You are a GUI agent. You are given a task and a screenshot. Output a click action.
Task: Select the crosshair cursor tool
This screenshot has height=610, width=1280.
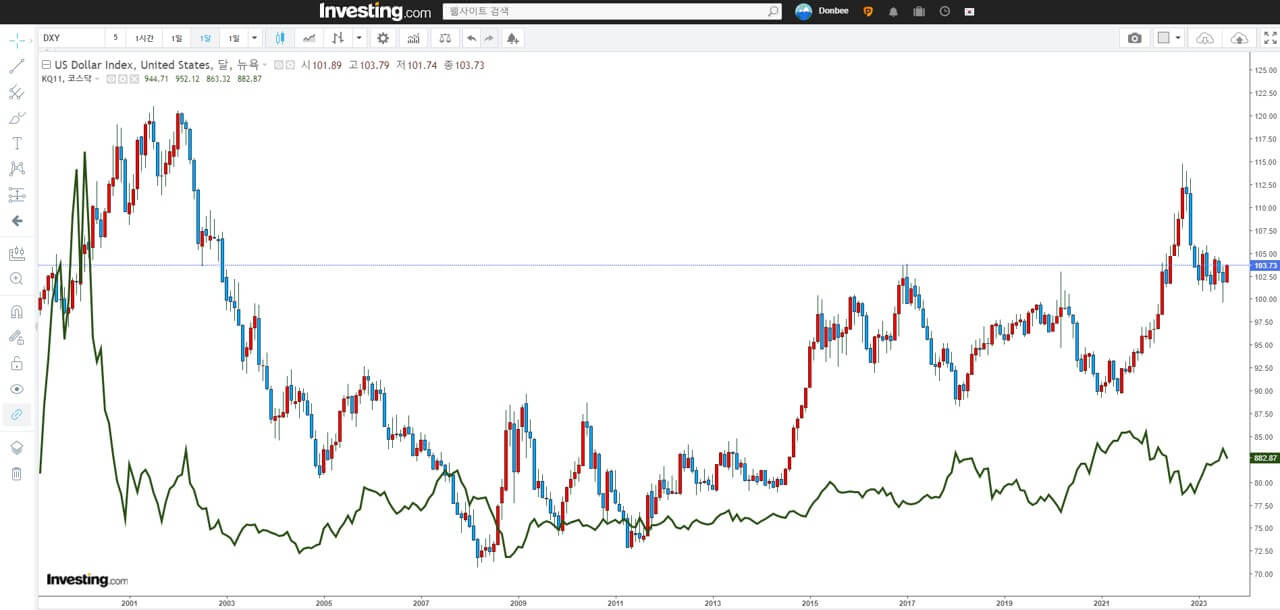pos(17,40)
